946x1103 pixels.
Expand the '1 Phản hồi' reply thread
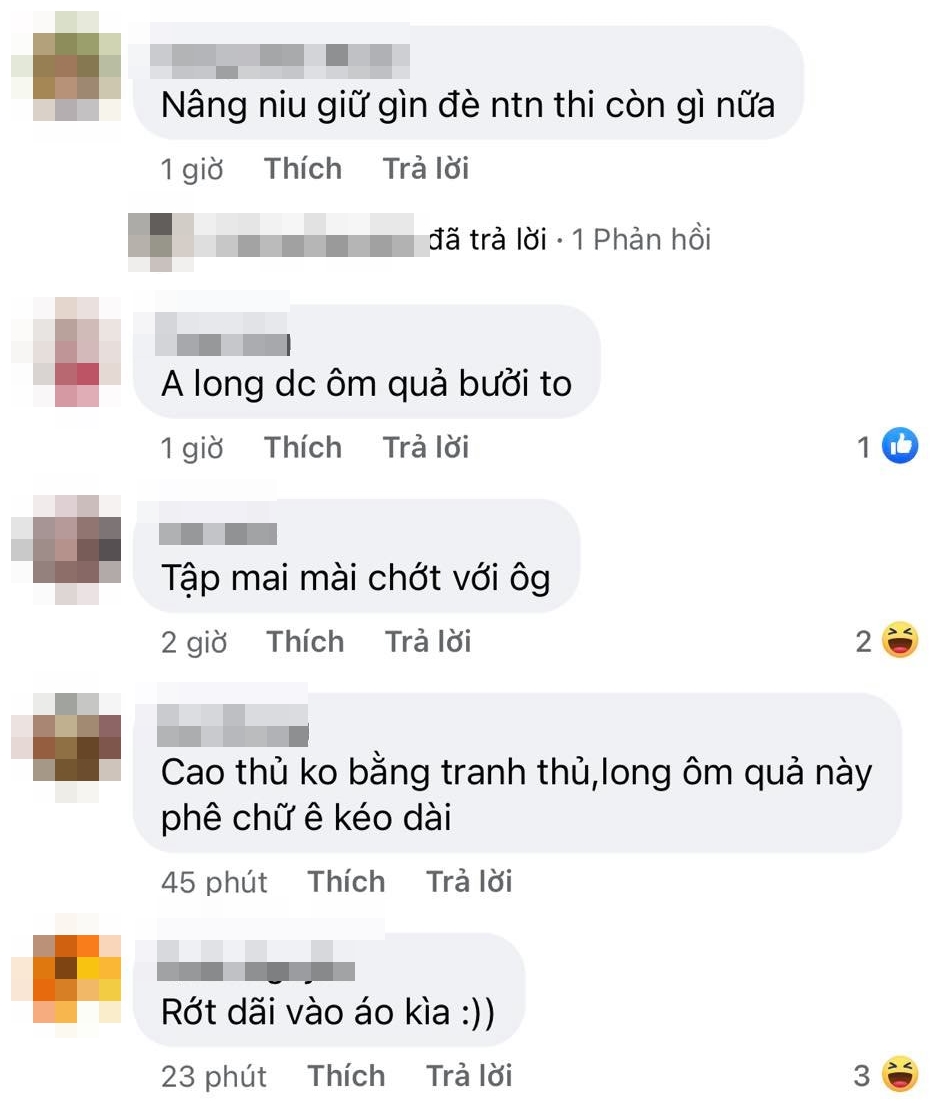pos(641,240)
